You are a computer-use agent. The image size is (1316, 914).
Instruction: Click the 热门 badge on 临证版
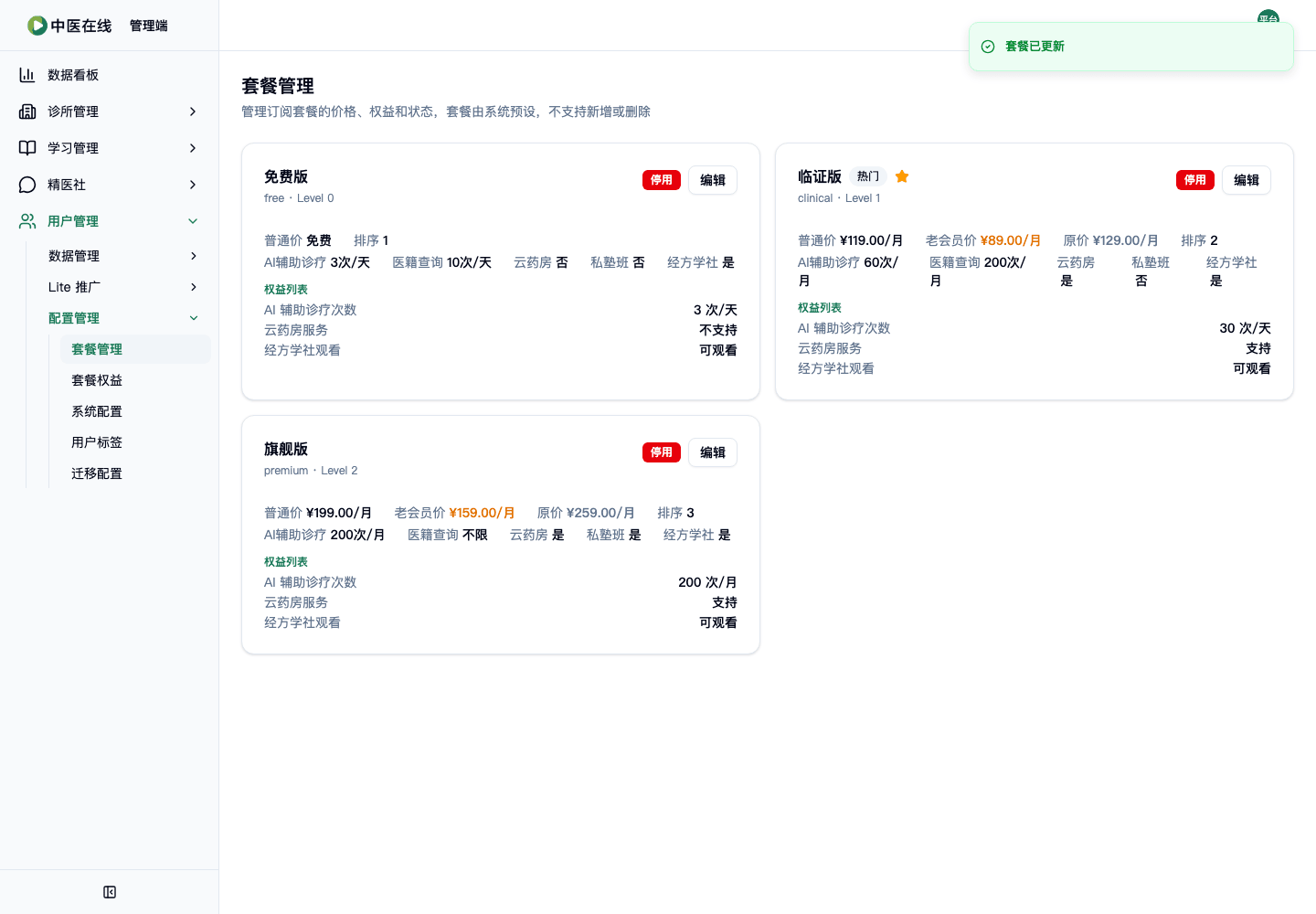click(x=868, y=176)
